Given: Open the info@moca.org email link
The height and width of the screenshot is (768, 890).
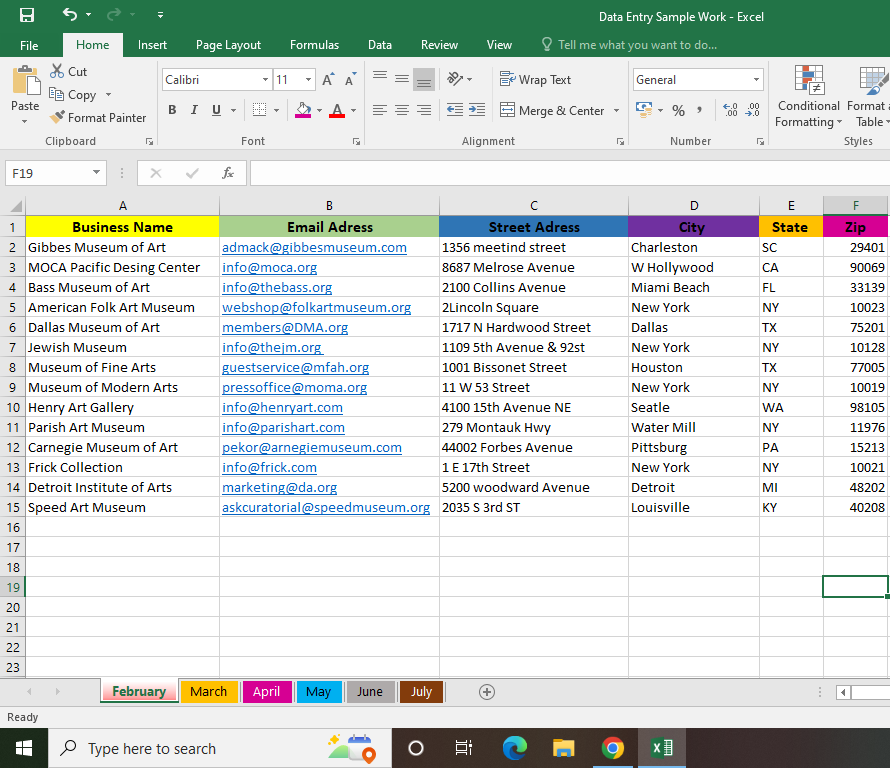Looking at the screenshot, I should point(269,267).
